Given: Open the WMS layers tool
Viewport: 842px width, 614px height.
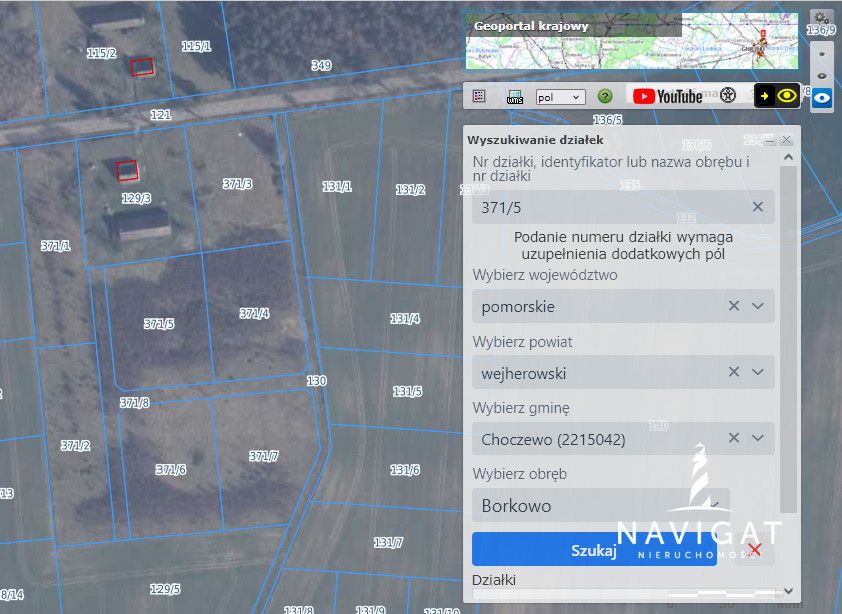Looking at the screenshot, I should 515,96.
